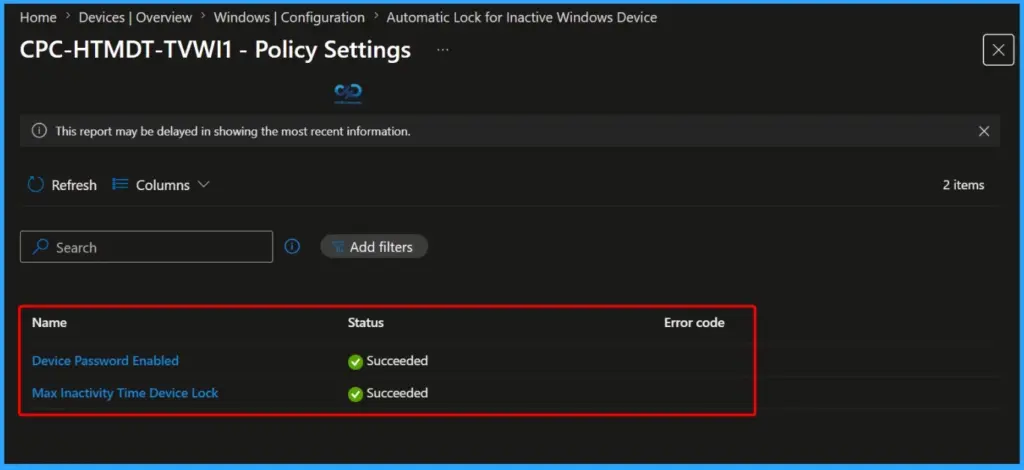This screenshot has height=470, width=1024.
Task: Open the Columns dropdown
Action: point(161,185)
